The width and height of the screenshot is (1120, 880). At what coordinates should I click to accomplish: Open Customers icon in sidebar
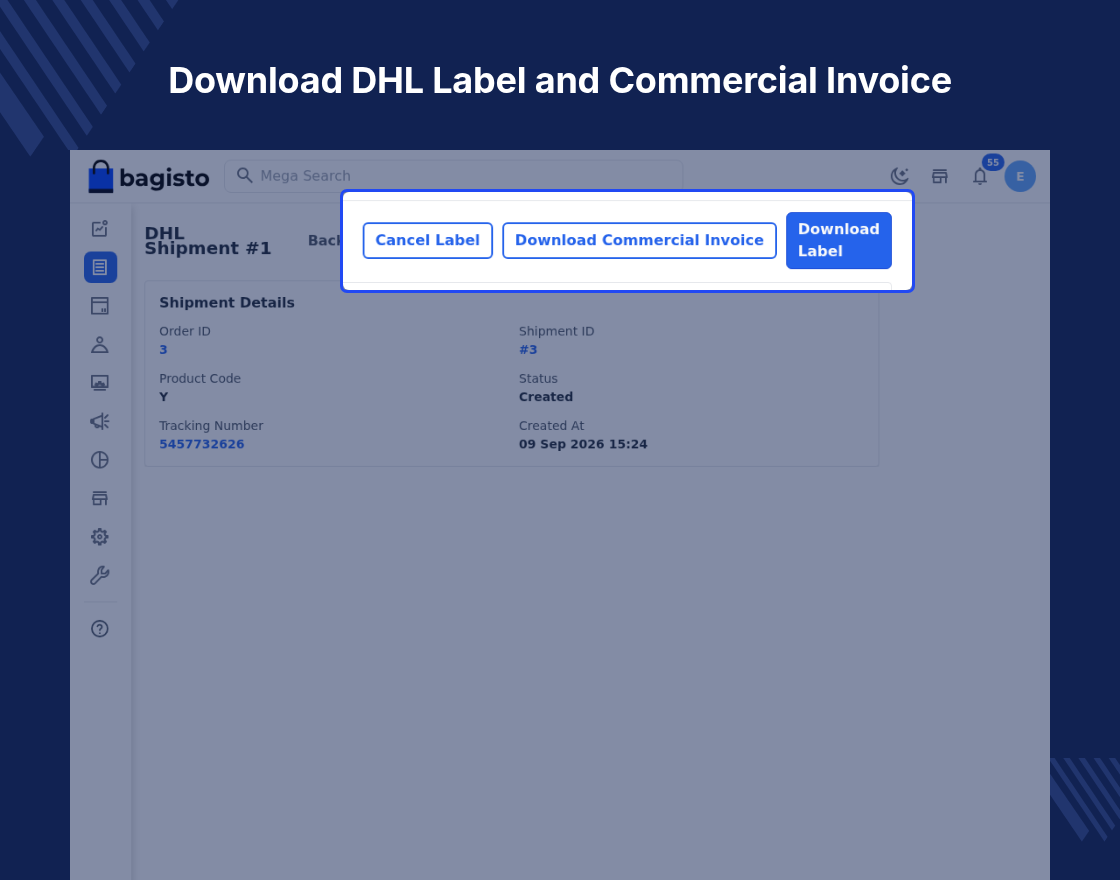click(100, 344)
